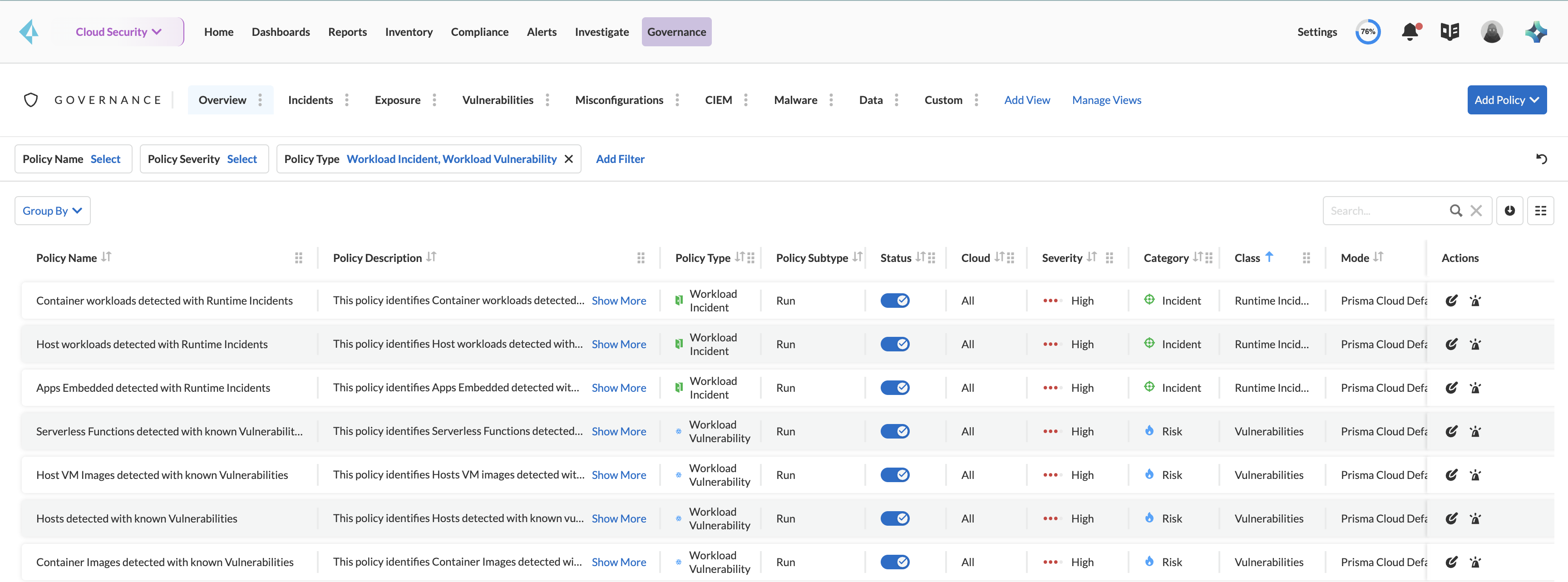Open the Cloud Security app switcher dropdown
This screenshot has width=1568, height=582.
pos(119,32)
